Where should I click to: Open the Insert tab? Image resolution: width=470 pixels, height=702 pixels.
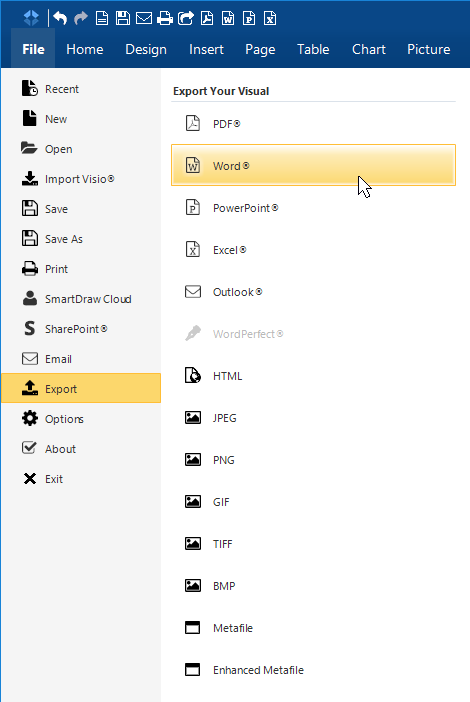click(x=206, y=49)
